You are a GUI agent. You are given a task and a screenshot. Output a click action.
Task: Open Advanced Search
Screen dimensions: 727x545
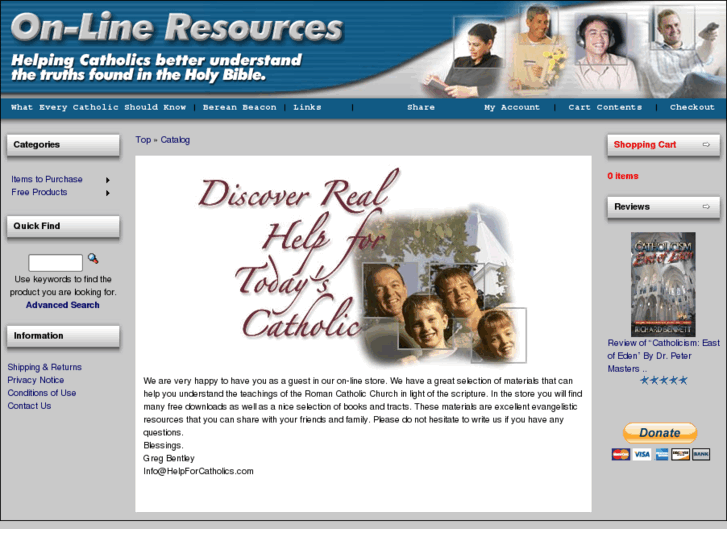tap(63, 305)
